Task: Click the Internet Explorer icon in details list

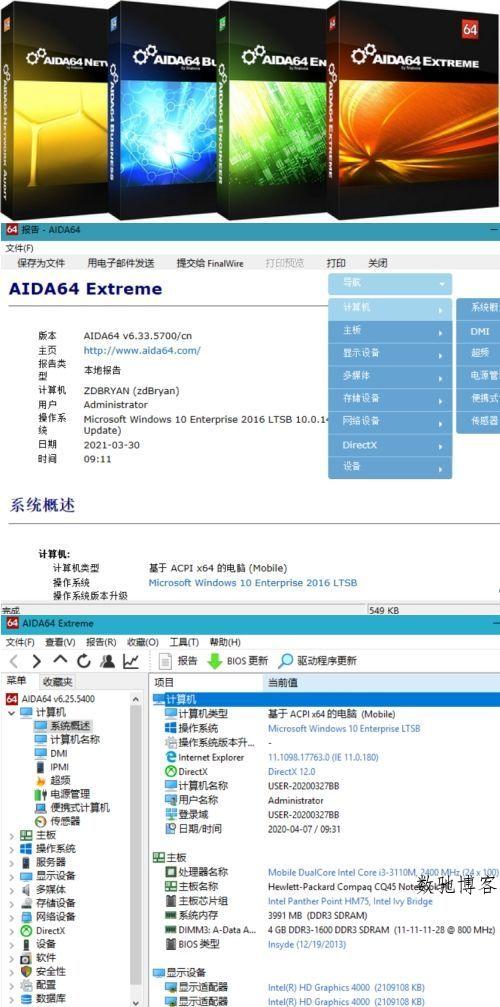Action: point(171,757)
